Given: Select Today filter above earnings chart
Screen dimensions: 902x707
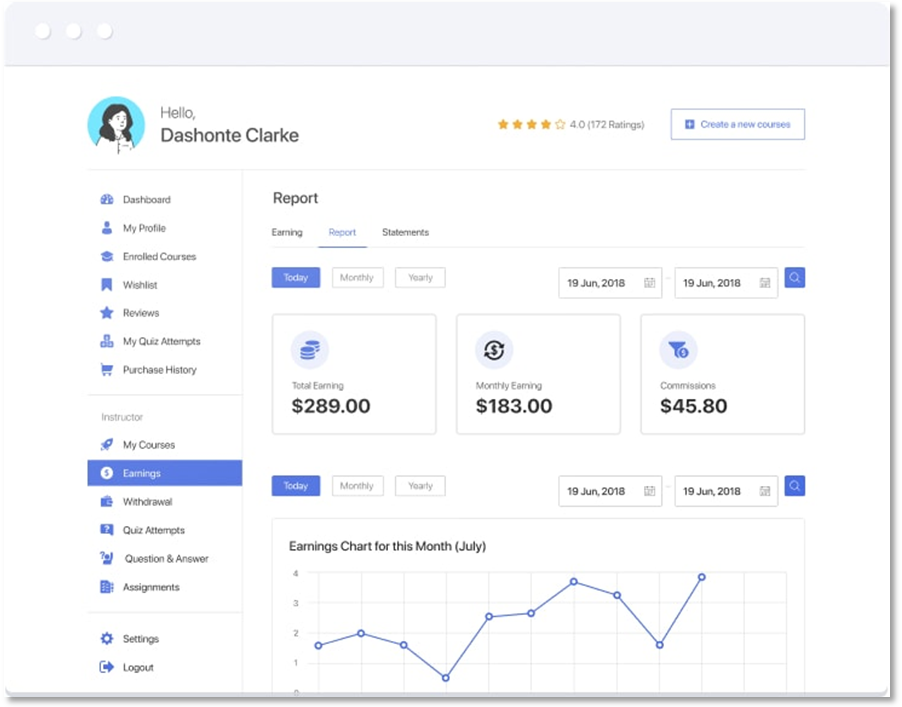Looking at the screenshot, I should click(296, 486).
